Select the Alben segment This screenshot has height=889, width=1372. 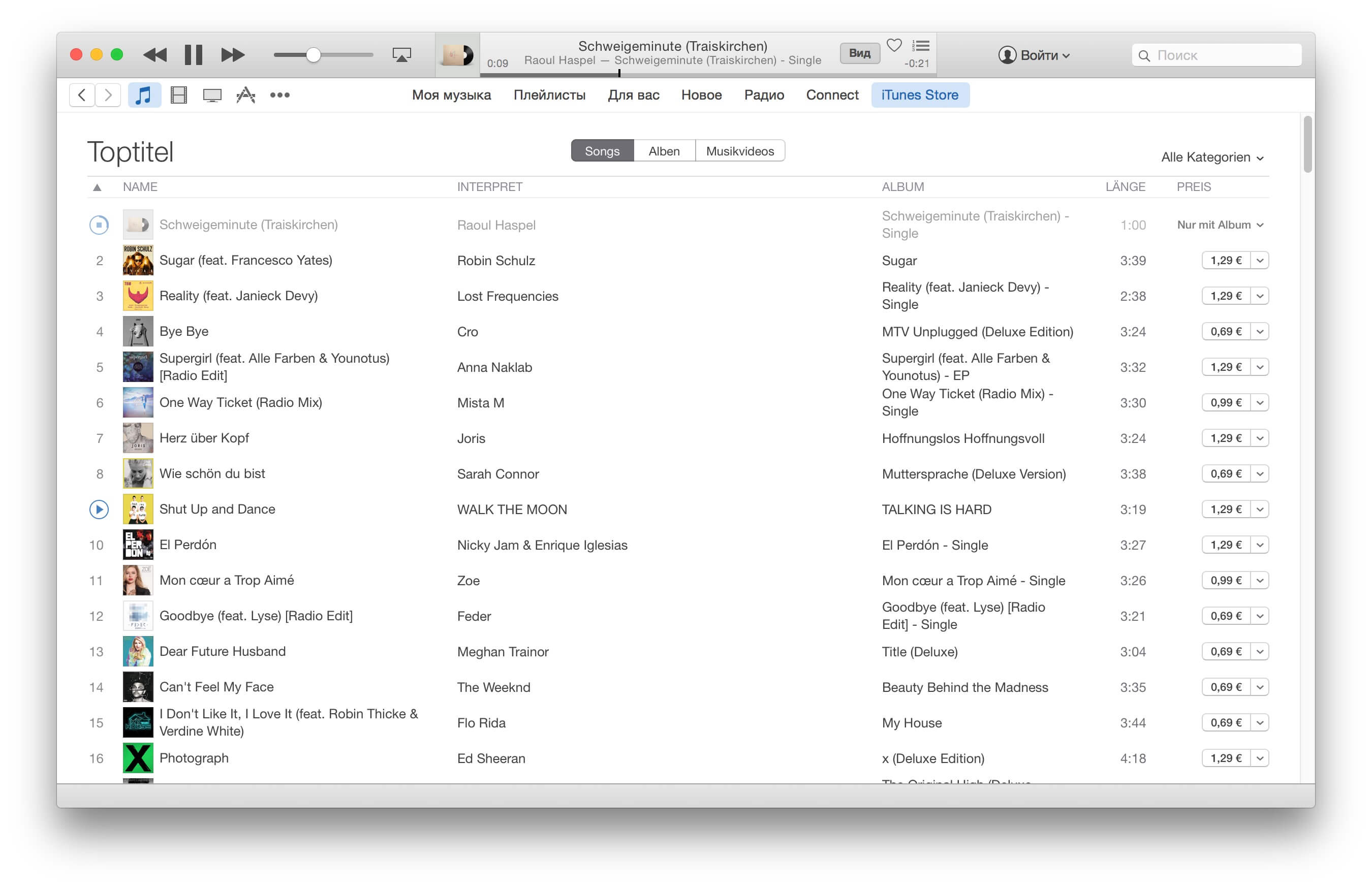click(664, 151)
